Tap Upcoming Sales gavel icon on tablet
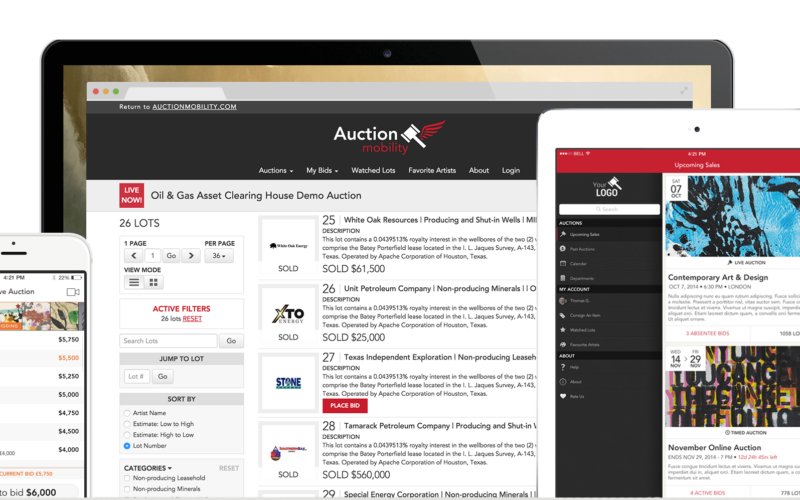 563,234
